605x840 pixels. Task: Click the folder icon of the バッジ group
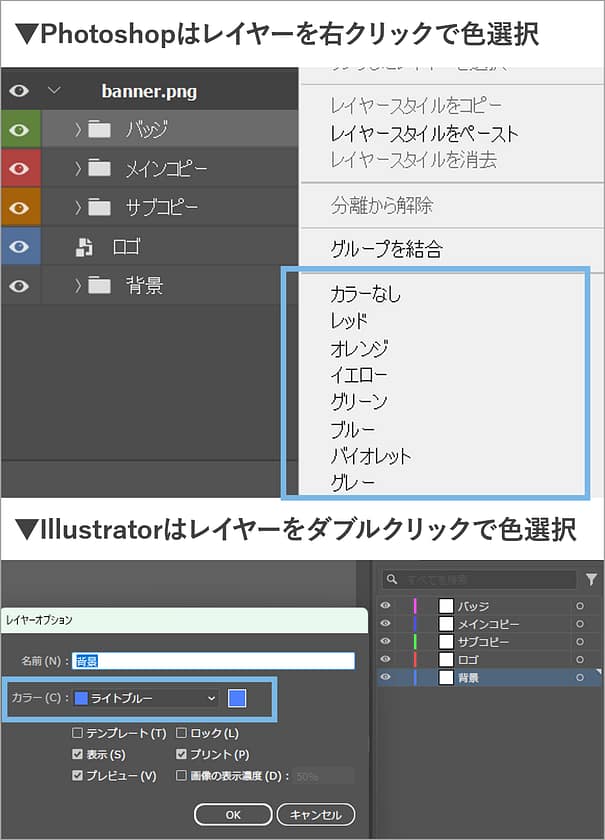[x=98, y=129]
